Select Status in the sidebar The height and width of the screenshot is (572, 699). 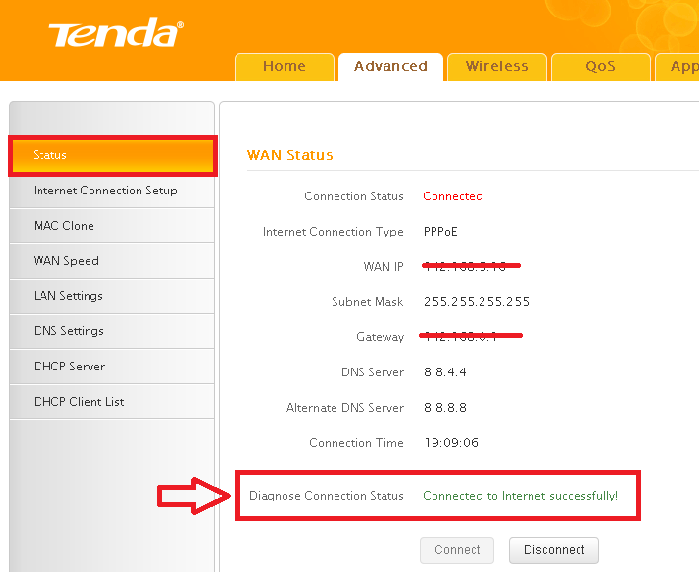pyautogui.click(x=113, y=156)
